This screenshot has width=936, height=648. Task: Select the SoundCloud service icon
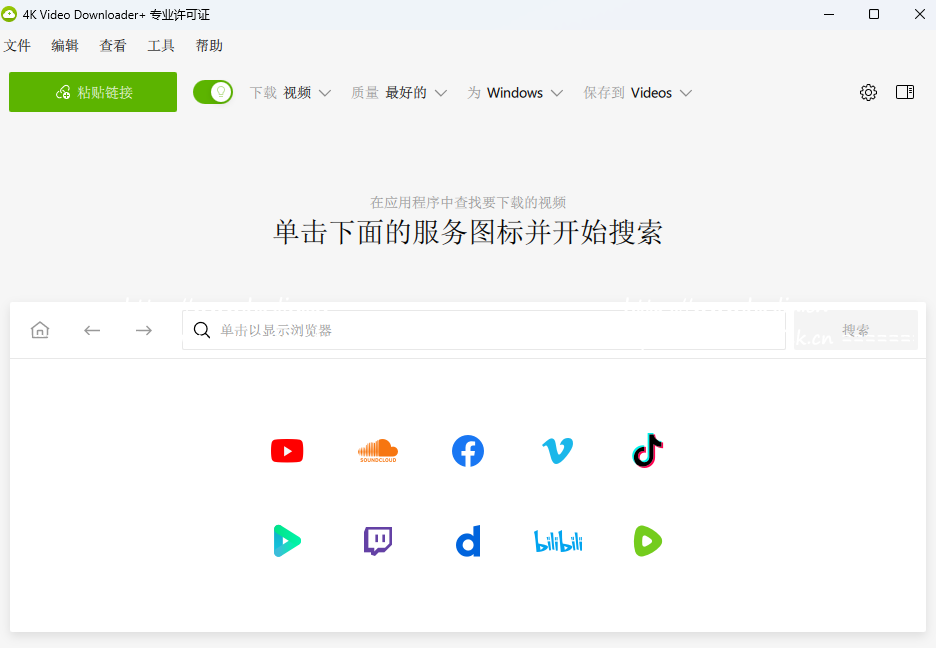pos(377,450)
